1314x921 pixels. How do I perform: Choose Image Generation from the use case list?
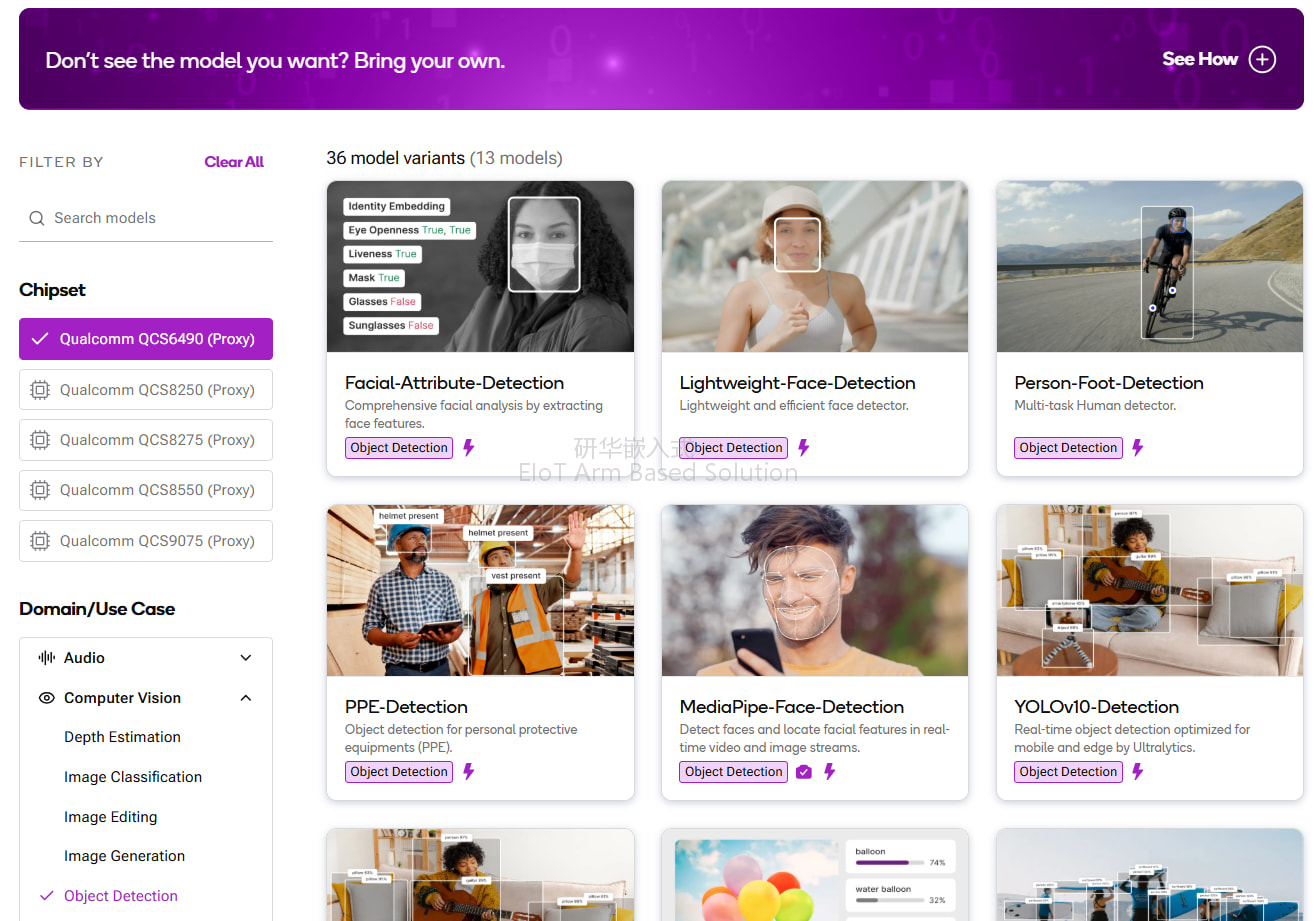124,856
